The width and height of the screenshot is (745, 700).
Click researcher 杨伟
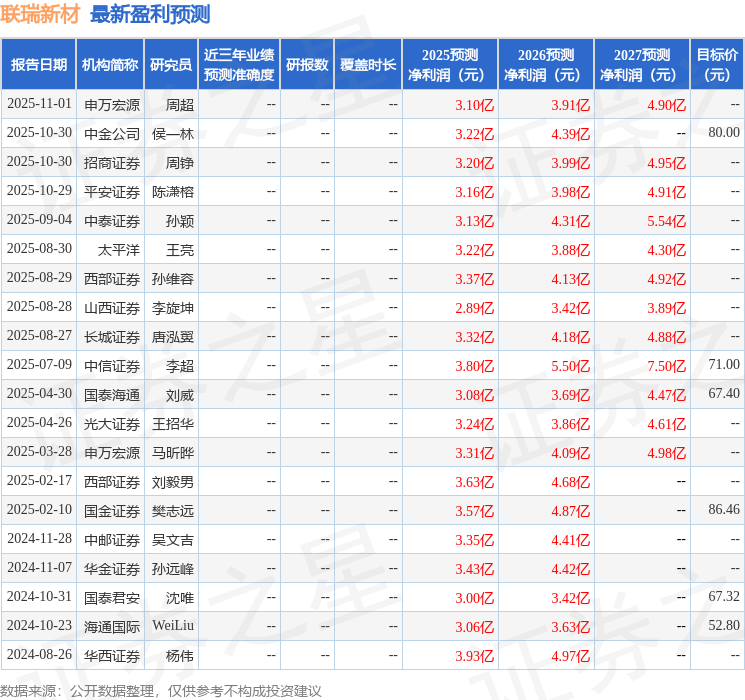coord(180,656)
